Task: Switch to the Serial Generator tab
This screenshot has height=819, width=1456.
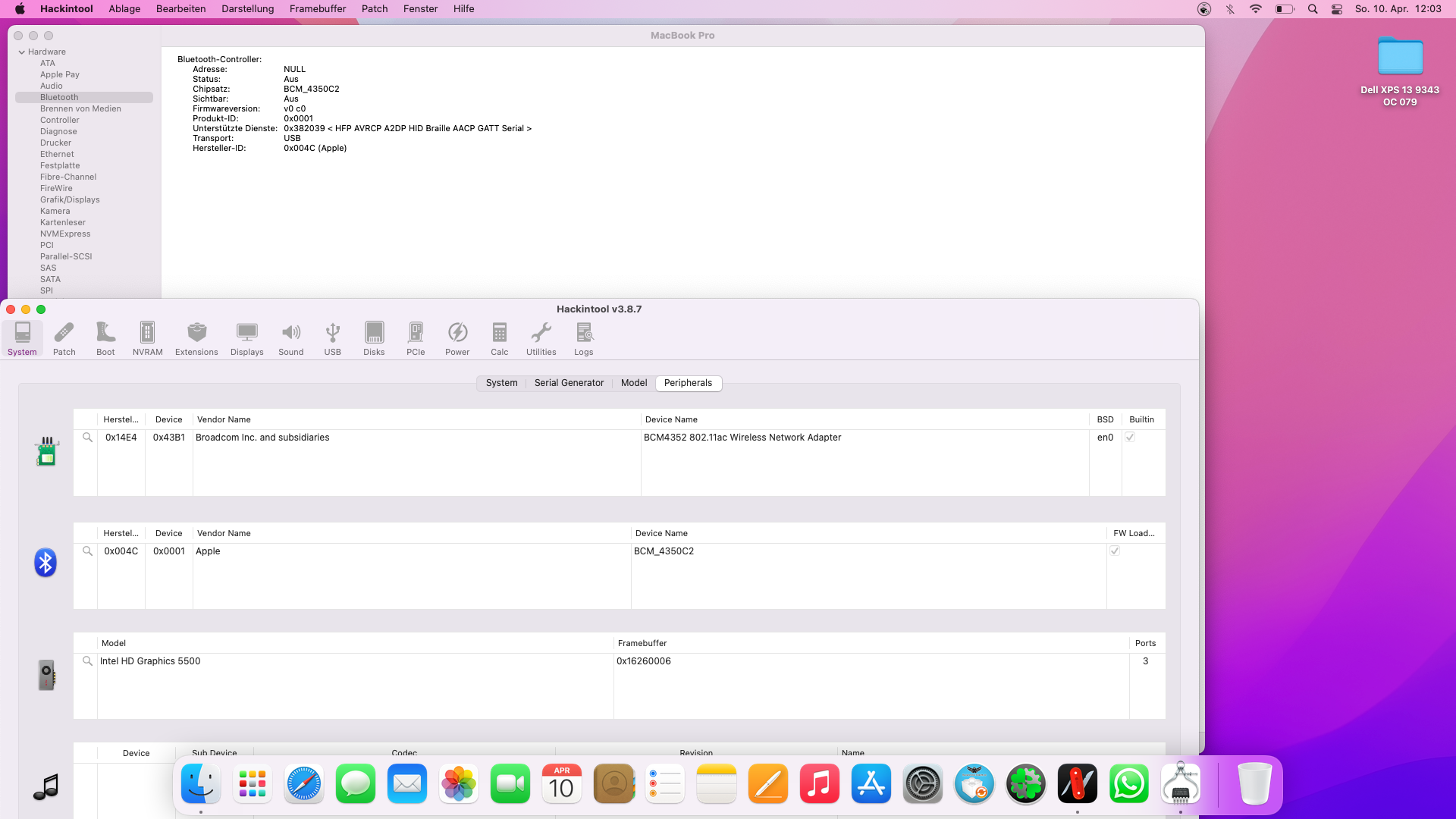Action: pyautogui.click(x=569, y=383)
